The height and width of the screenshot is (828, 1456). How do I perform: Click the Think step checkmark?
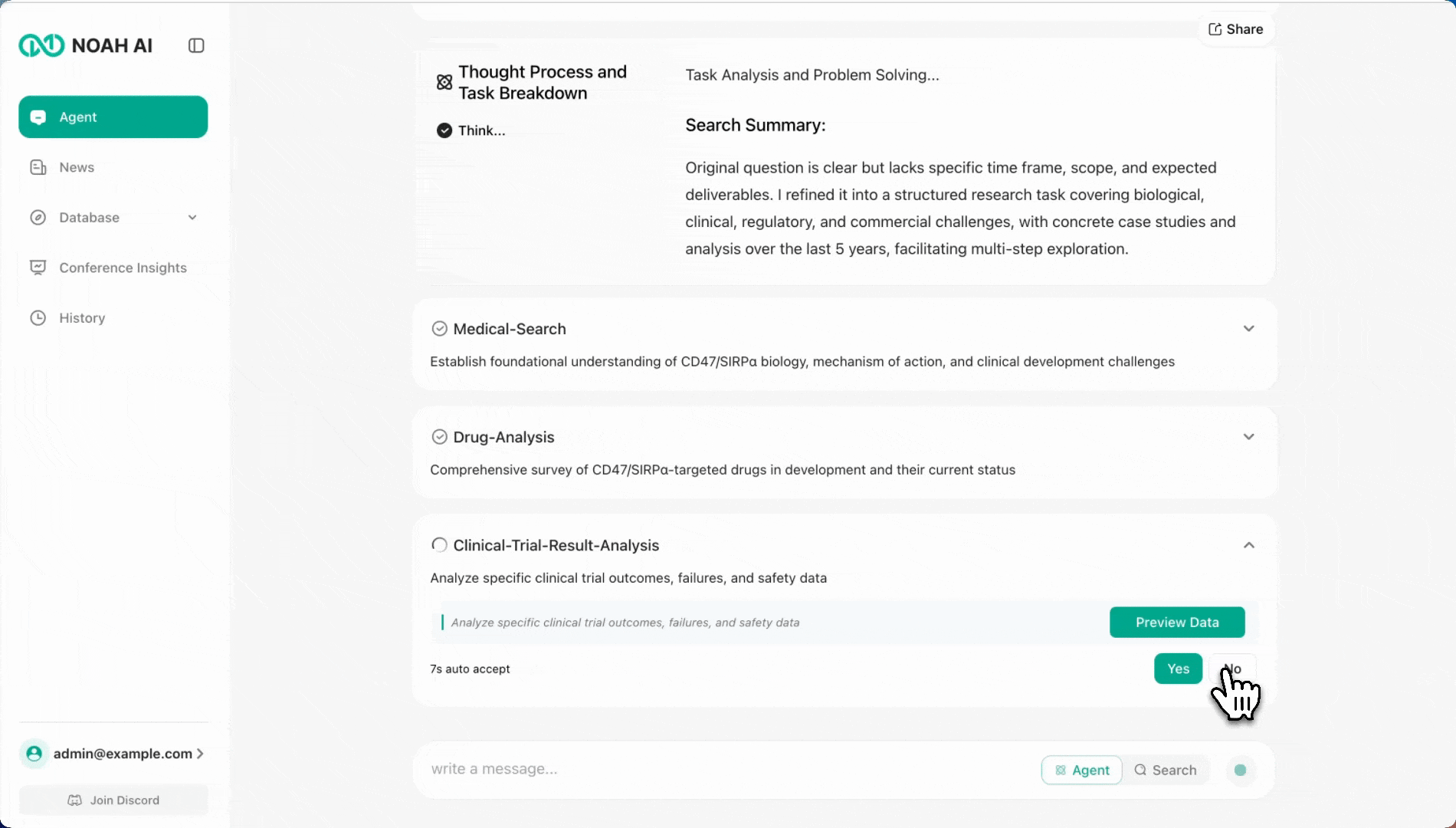coord(444,130)
